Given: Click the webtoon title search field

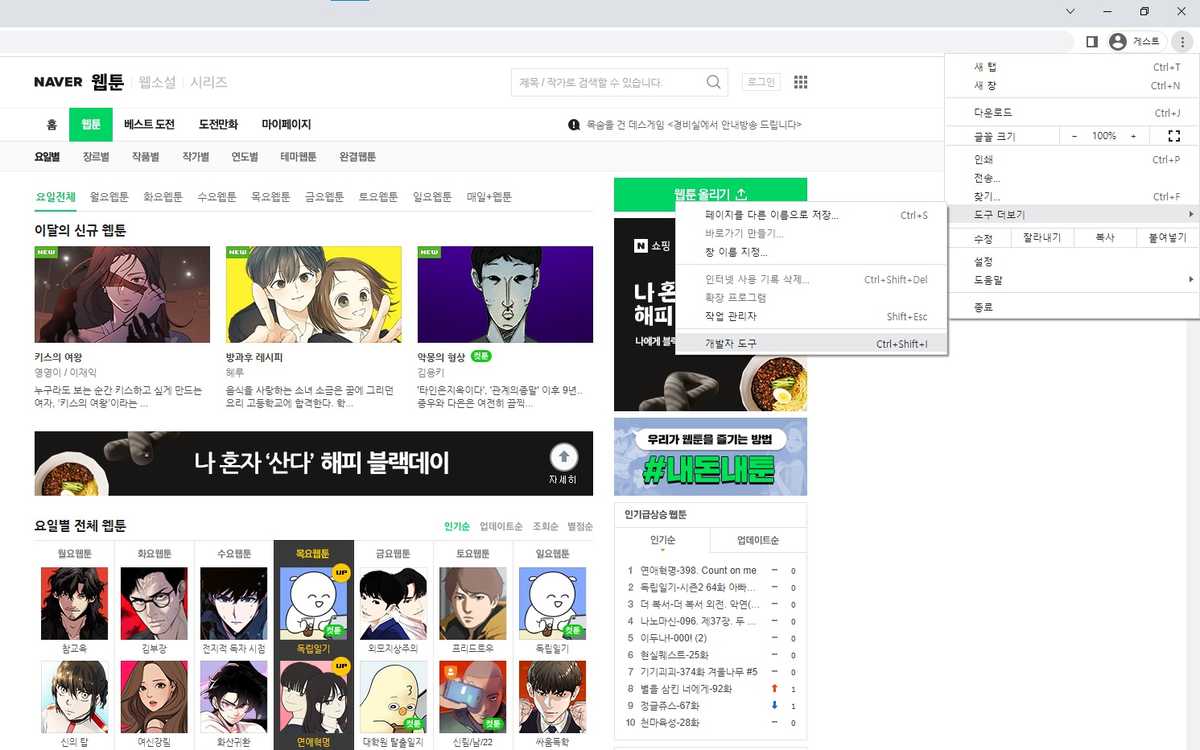Looking at the screenshot, I should tap(608, 82).
